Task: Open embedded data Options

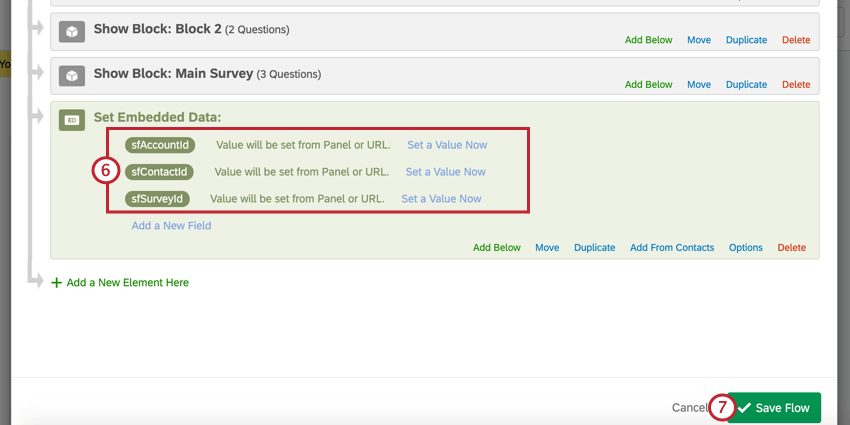Action: tap(745, 248)
